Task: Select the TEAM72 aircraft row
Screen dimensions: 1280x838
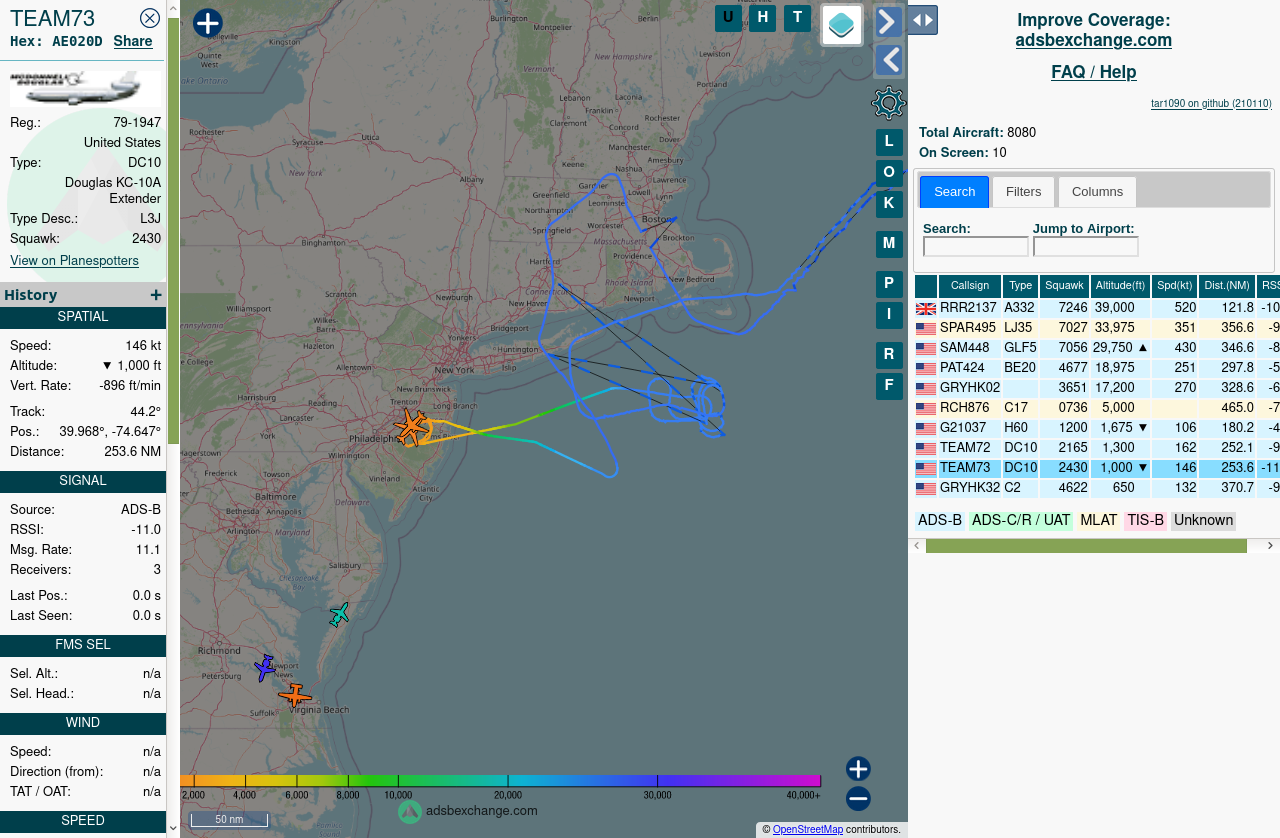Action: tap(1097, 448)
